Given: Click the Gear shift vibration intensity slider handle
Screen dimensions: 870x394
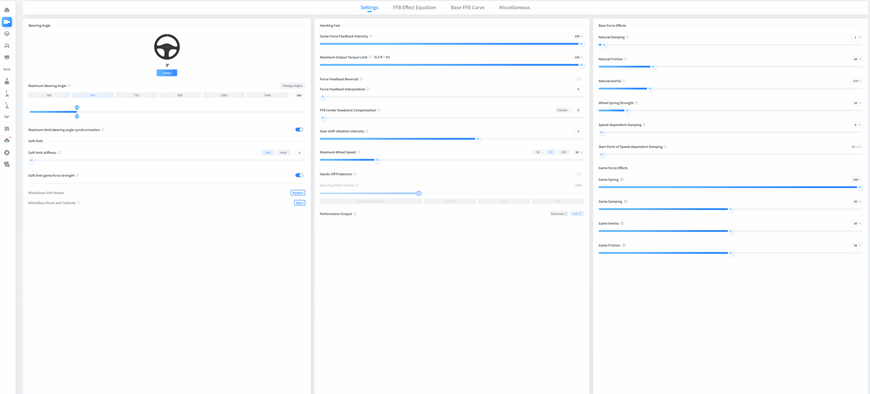Looking at the screenshot, I should pos(478,139).
